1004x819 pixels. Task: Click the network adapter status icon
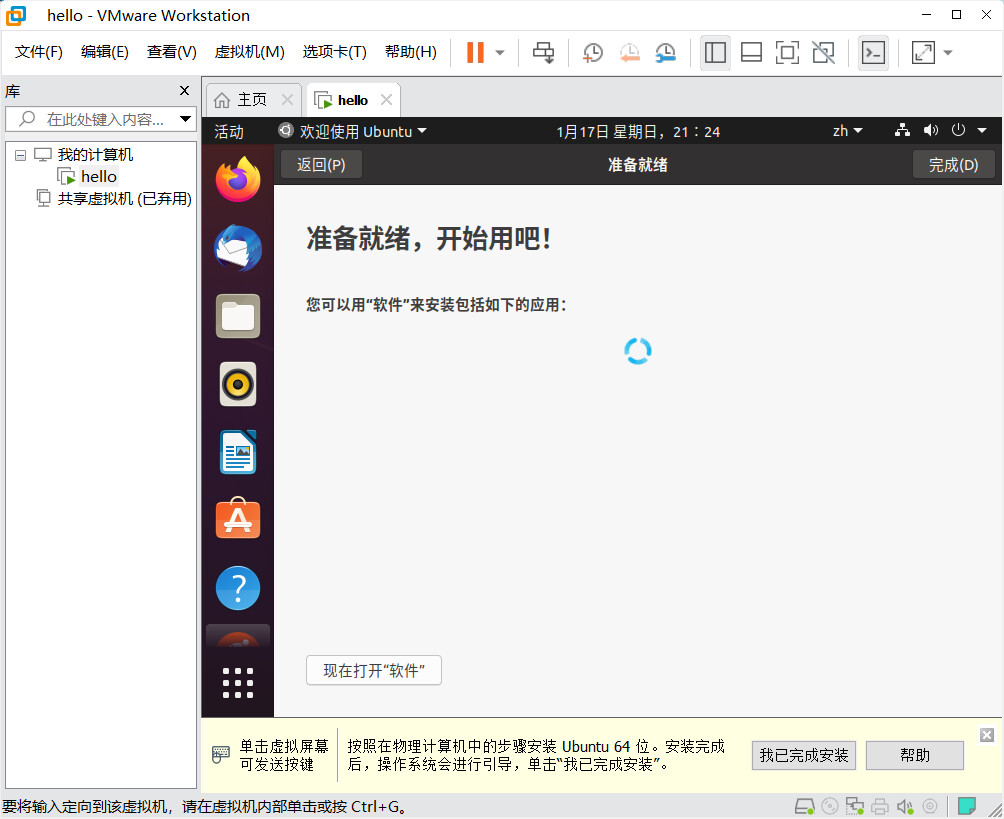point(854,806)
